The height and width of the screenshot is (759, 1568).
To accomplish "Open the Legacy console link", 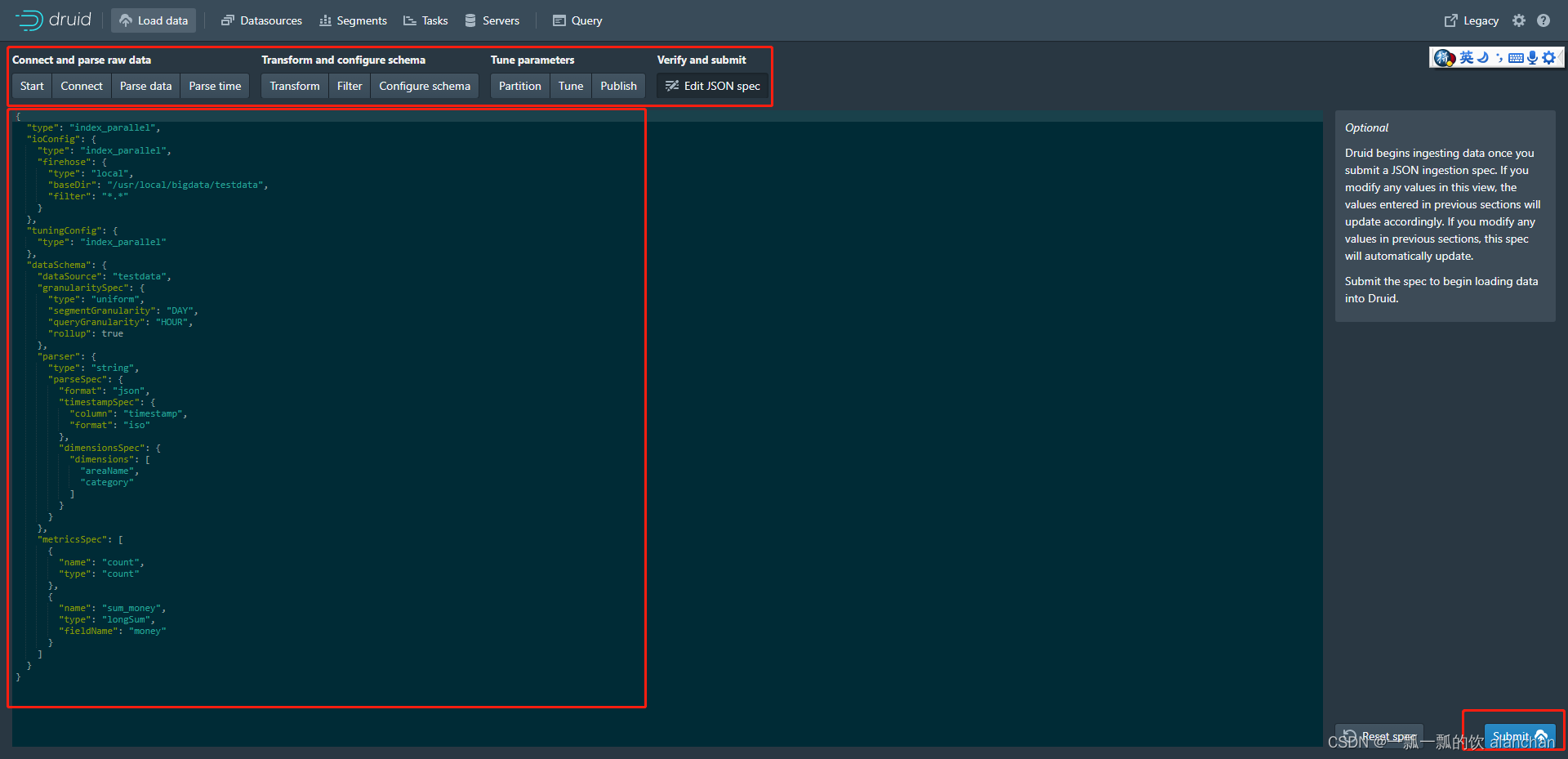I will click(x=1472, y=20).
